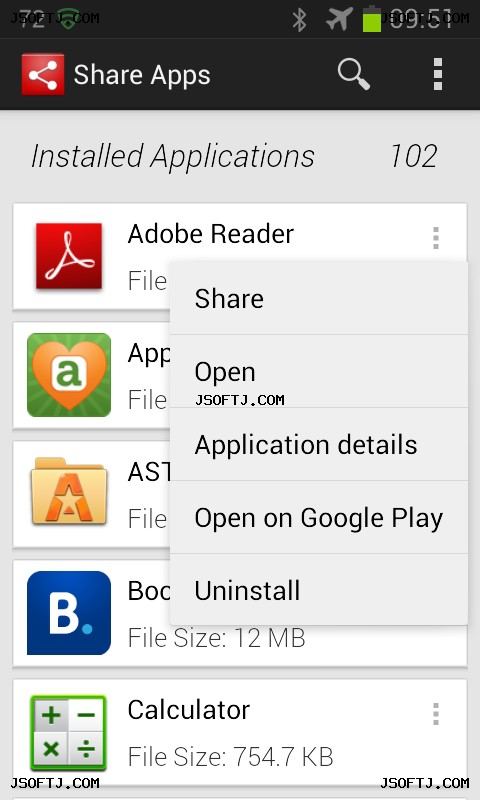Tap 'File Size: 12 MB' text
The width and height of the screenshot is (480, 800).
(x=217, y=638)
